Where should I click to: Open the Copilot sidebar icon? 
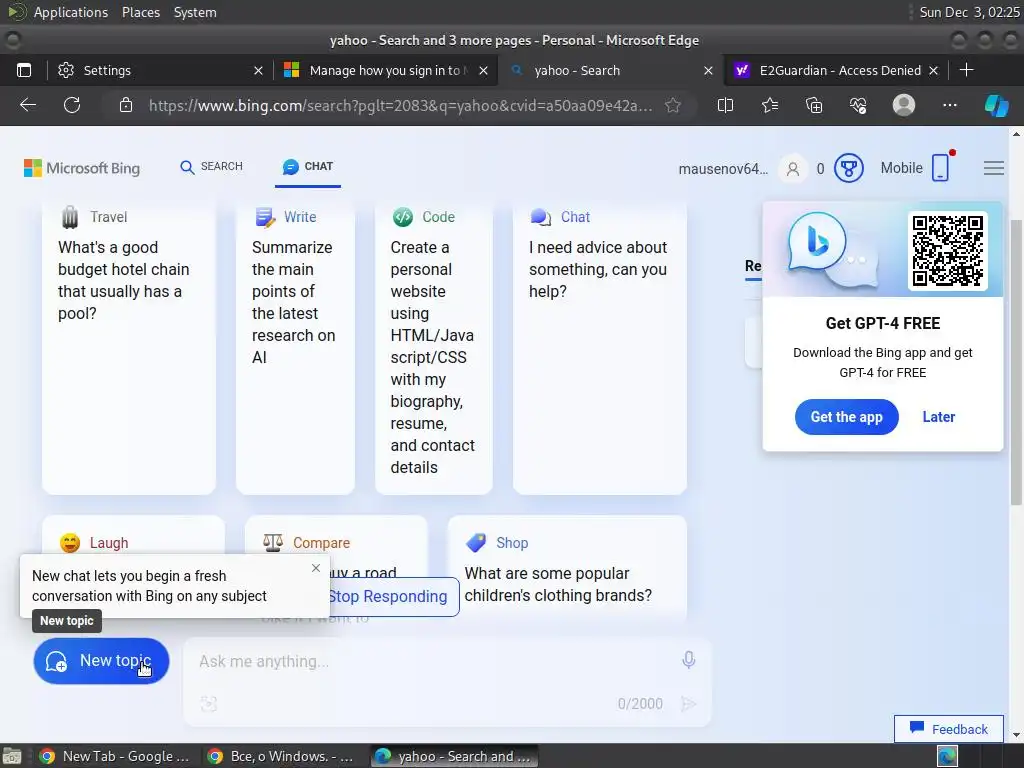coord(997,105)
